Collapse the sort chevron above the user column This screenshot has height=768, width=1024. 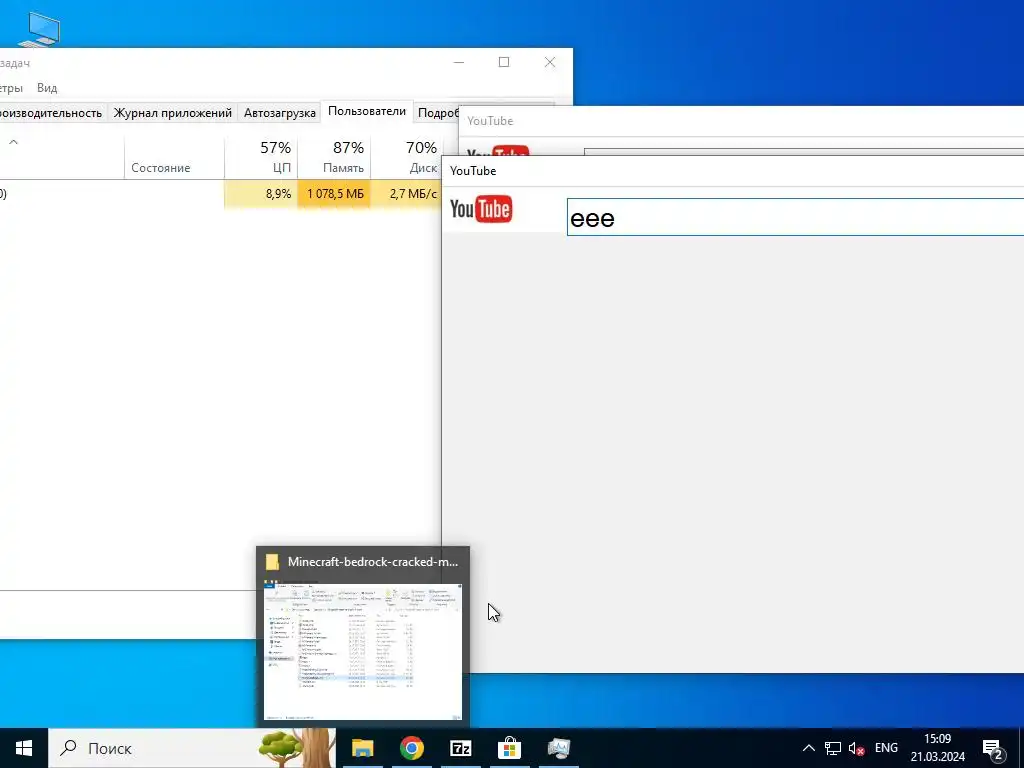(x=13, y=142)
